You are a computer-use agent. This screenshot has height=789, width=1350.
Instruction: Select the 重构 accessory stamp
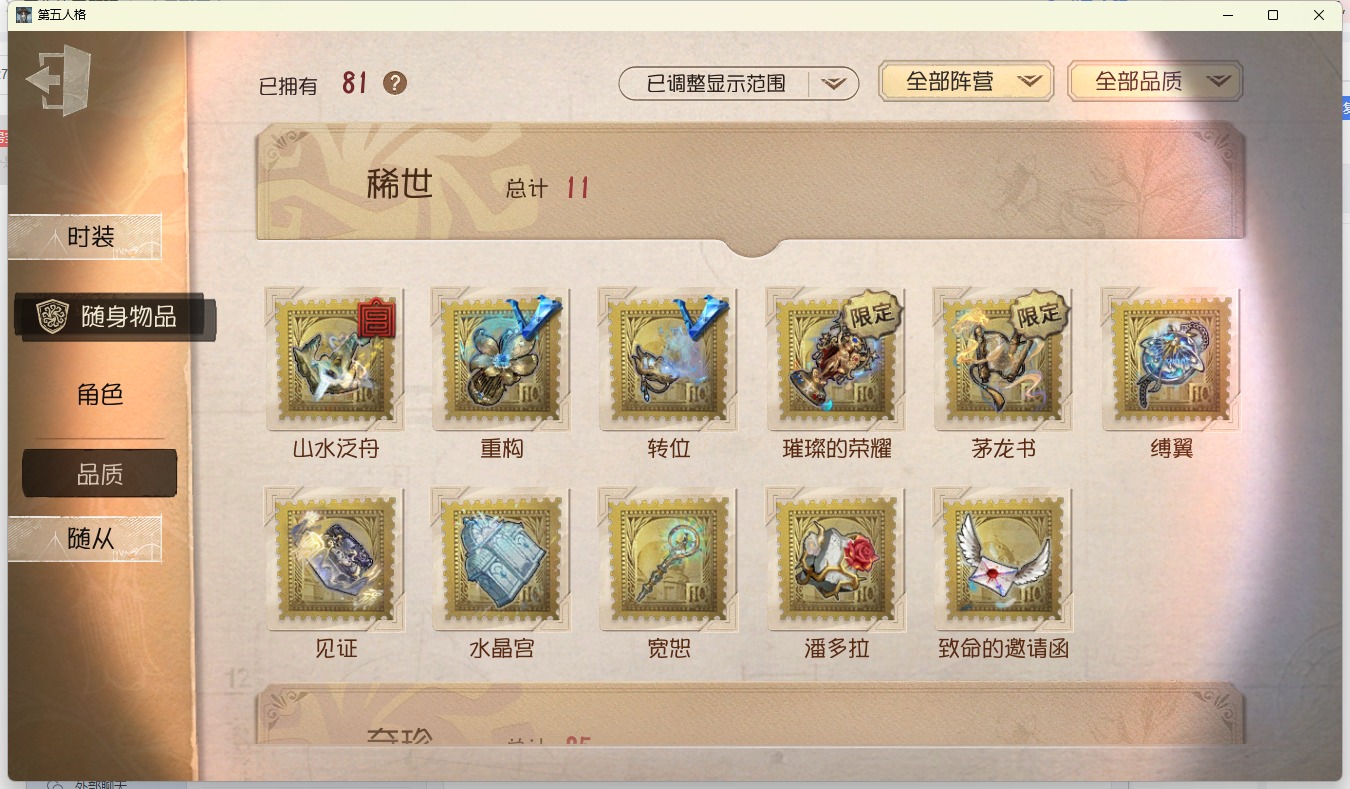[501, 360]
